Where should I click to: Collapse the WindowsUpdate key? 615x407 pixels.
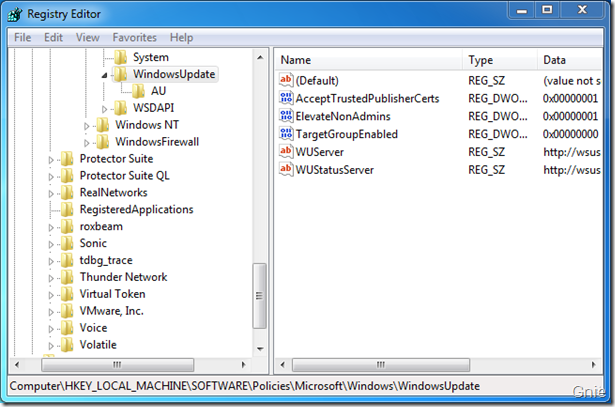[x=104, y=75]
